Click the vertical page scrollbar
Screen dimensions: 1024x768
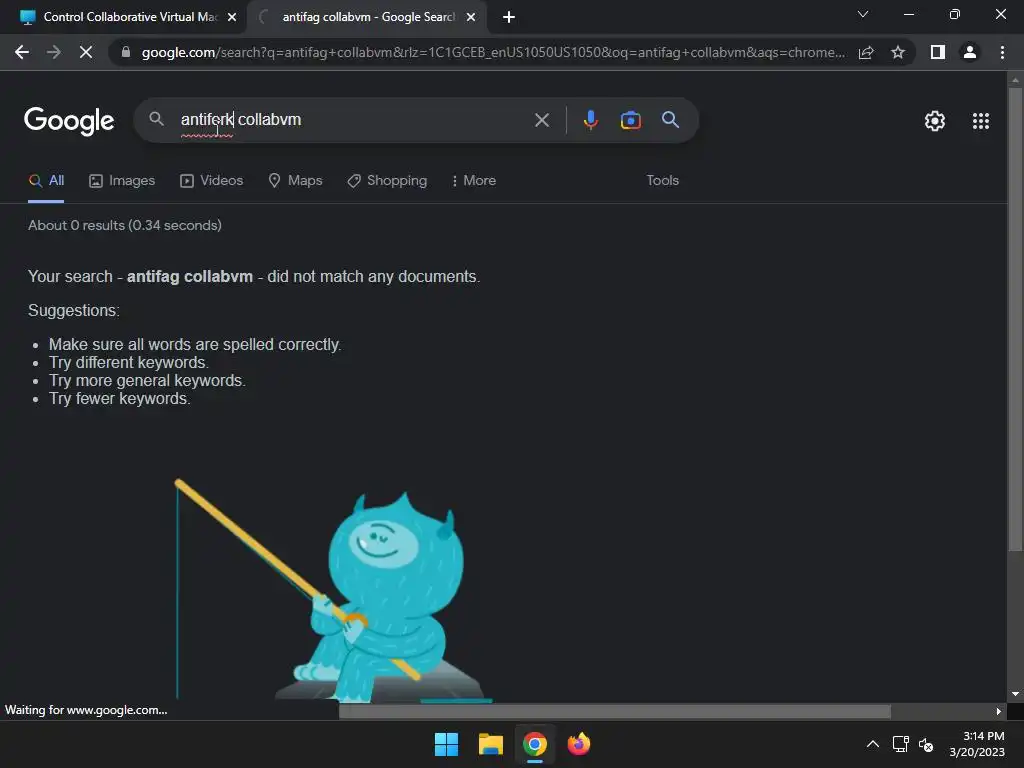(x=1015, y=320)
